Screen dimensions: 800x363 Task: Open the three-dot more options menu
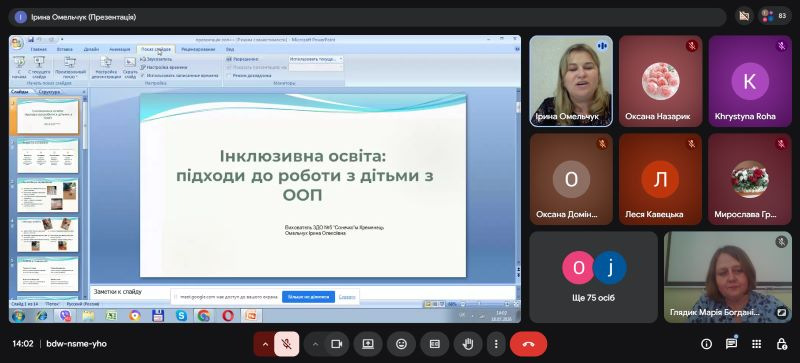click(495, 344)
